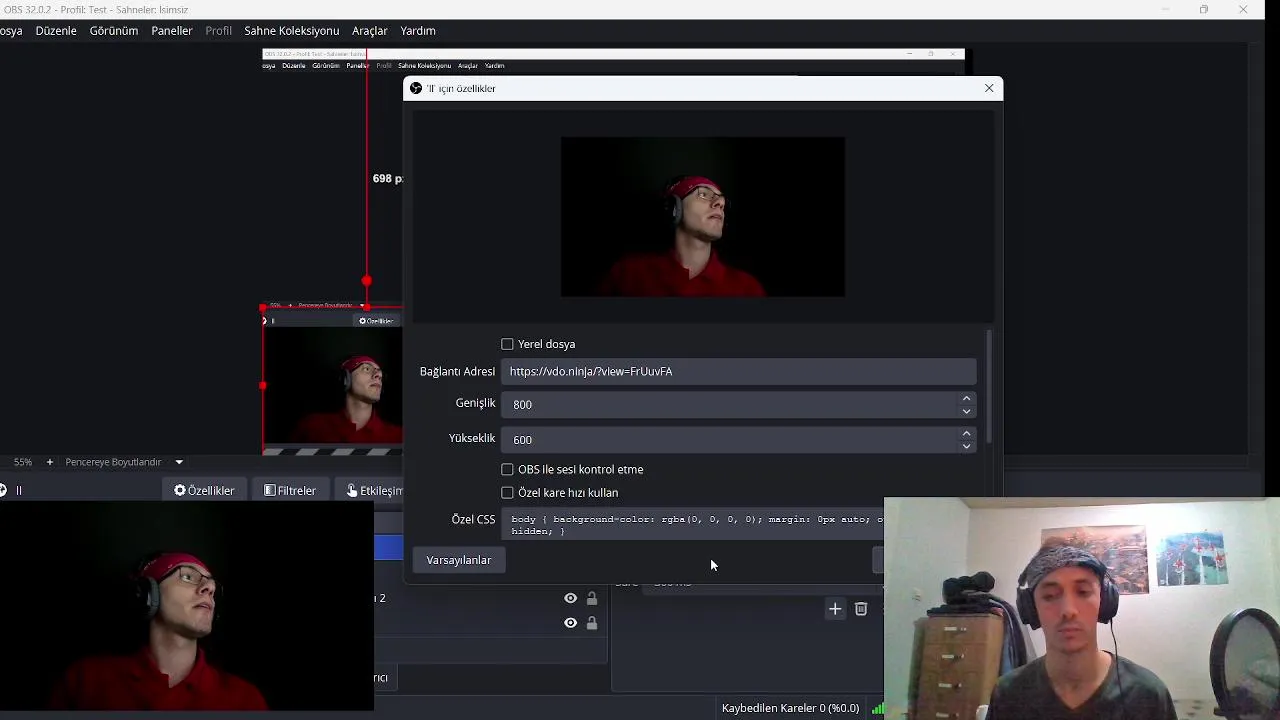Click the Etkileşim toolbar button
This screenshot has width=1280, height=720.
374,490
